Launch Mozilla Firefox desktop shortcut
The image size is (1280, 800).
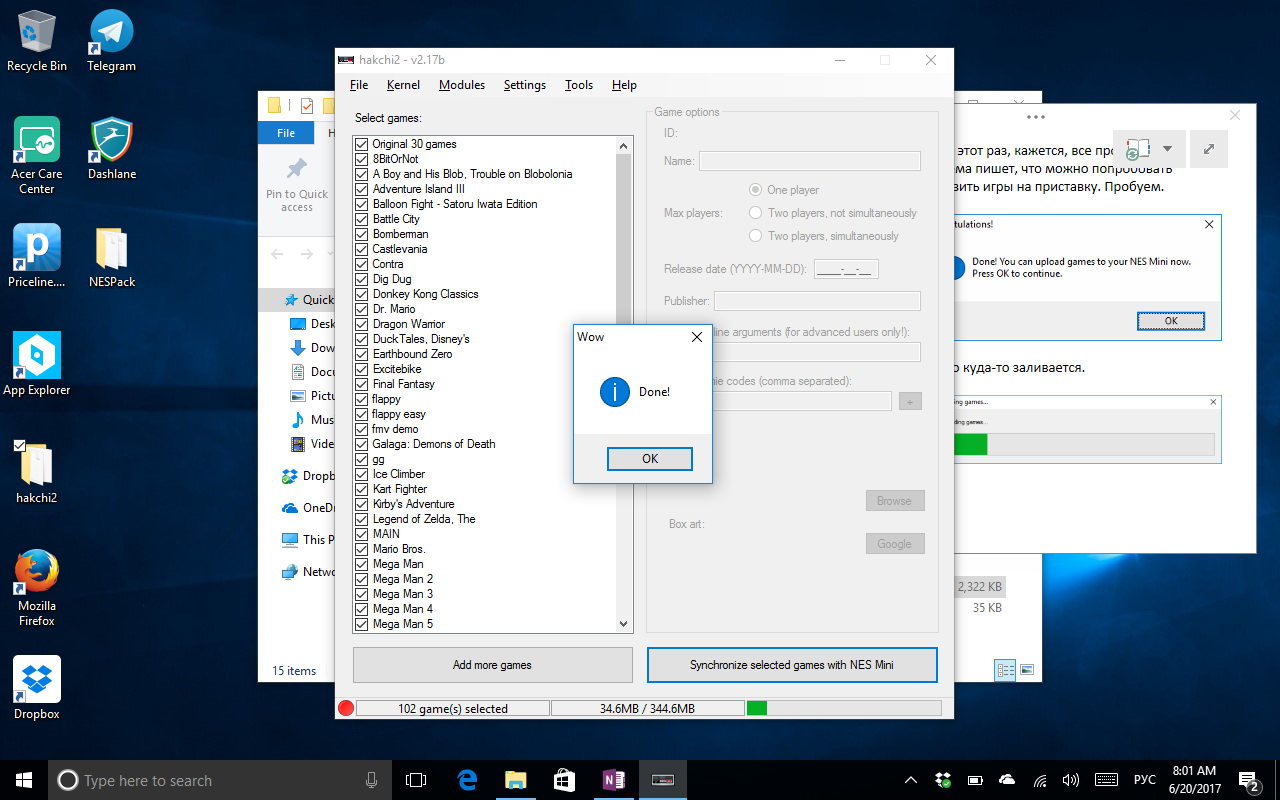coord(37,587)
